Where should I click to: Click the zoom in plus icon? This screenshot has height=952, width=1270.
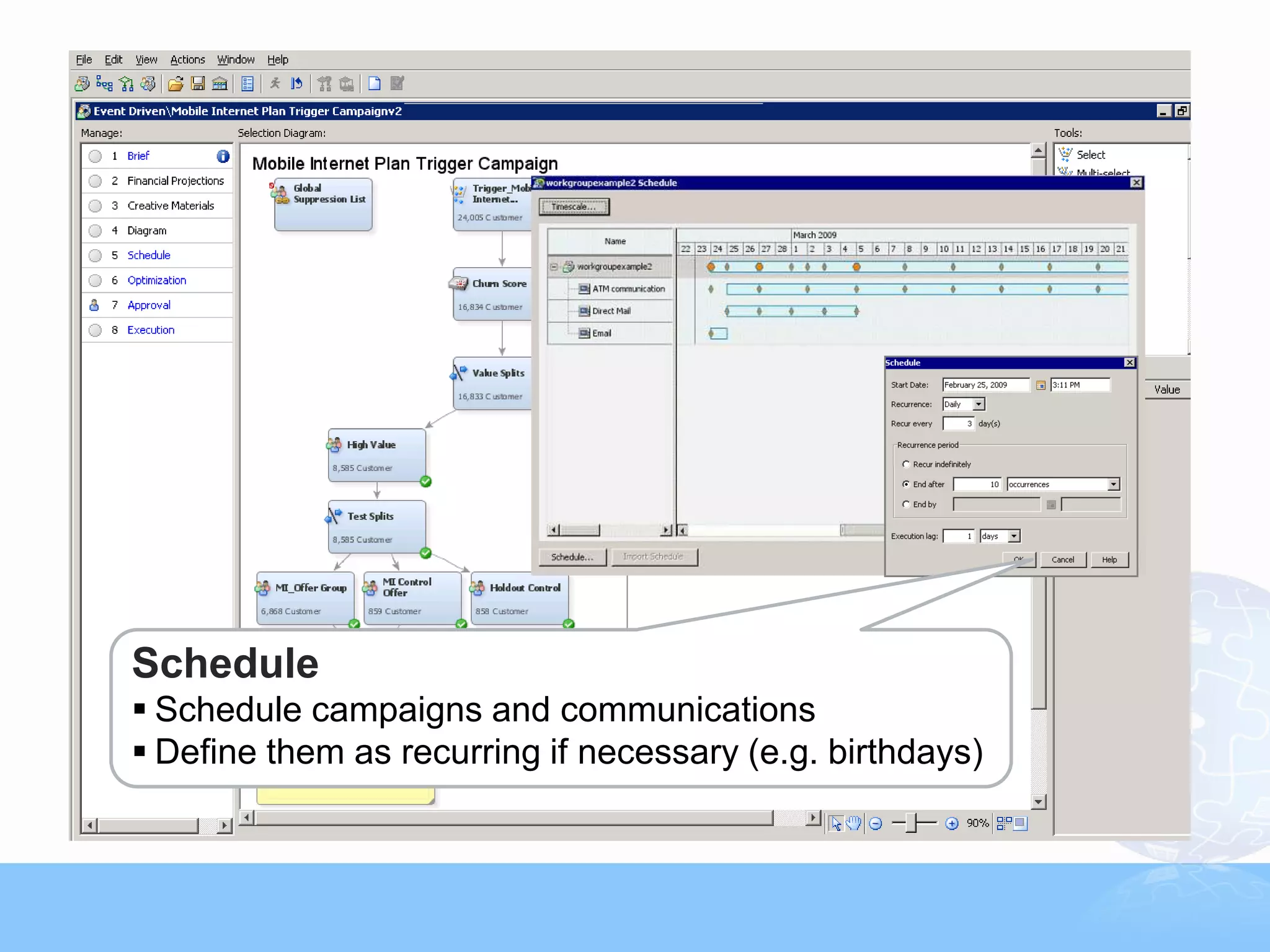click(952, 824)
